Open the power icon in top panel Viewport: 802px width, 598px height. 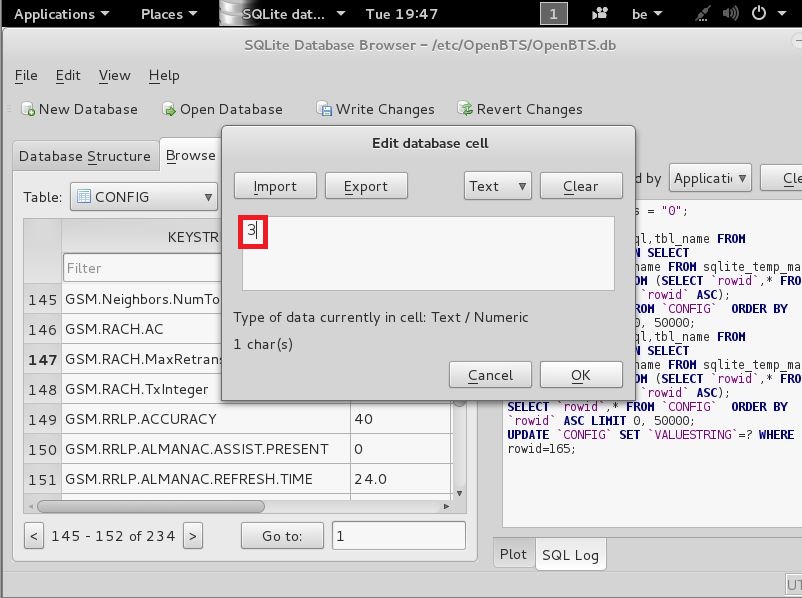(x=759, y=13)
